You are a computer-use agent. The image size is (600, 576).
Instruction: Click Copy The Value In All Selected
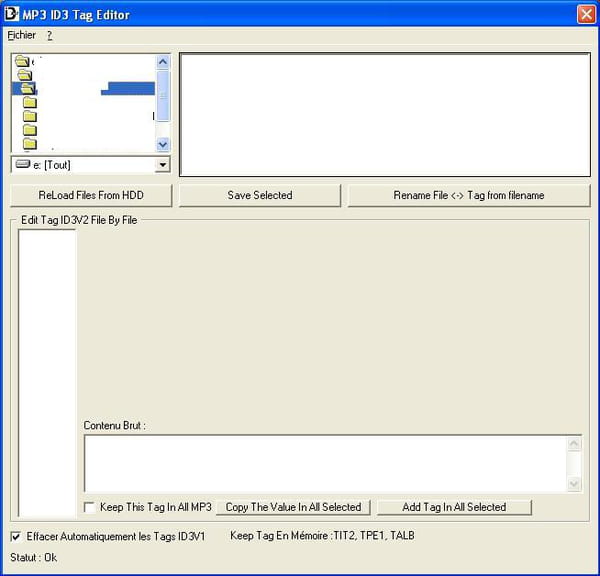[293, 507]
